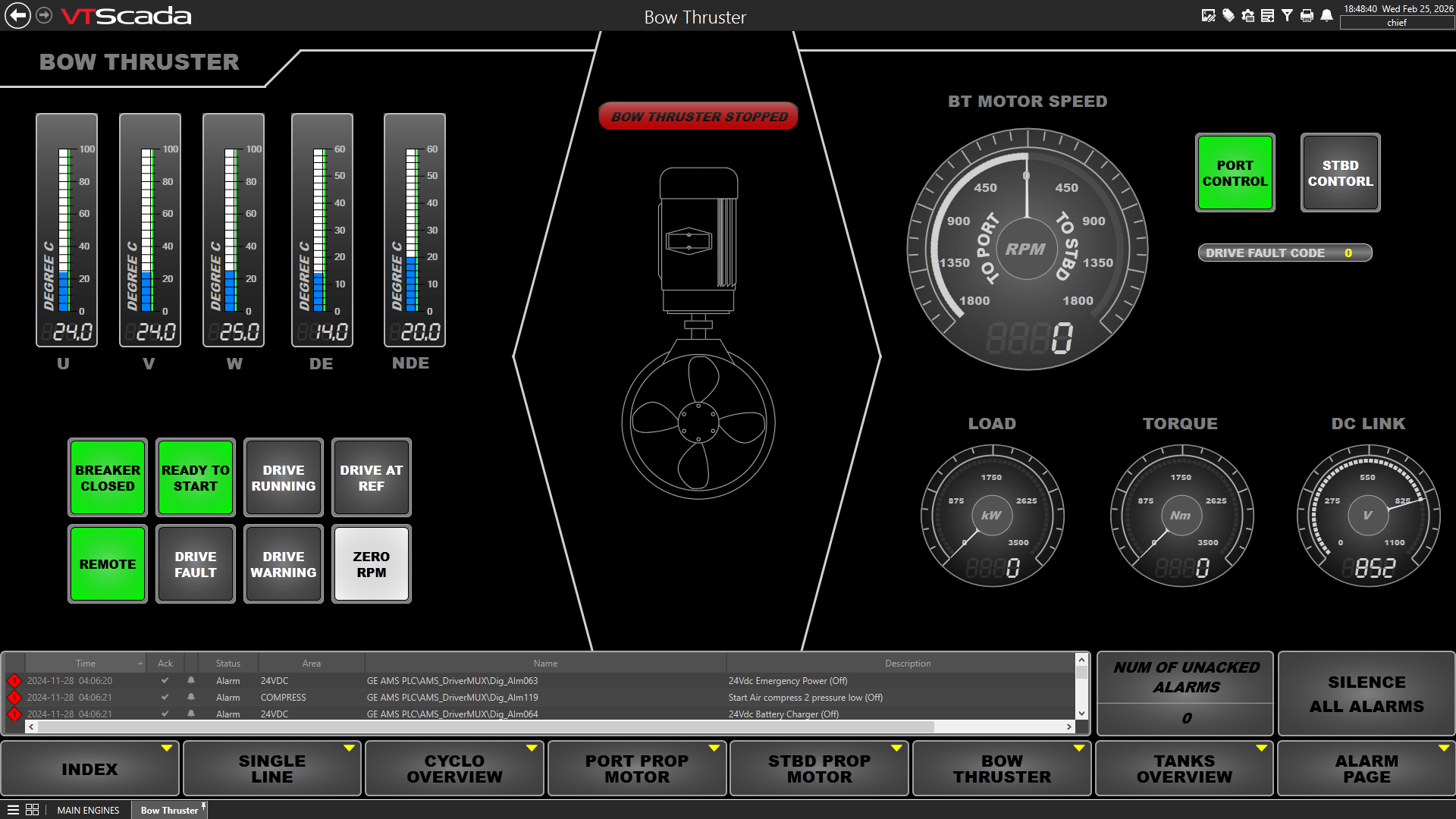Open the application configuration gear icon
Screen dimensions: 1456x819
click(1248, 15)
